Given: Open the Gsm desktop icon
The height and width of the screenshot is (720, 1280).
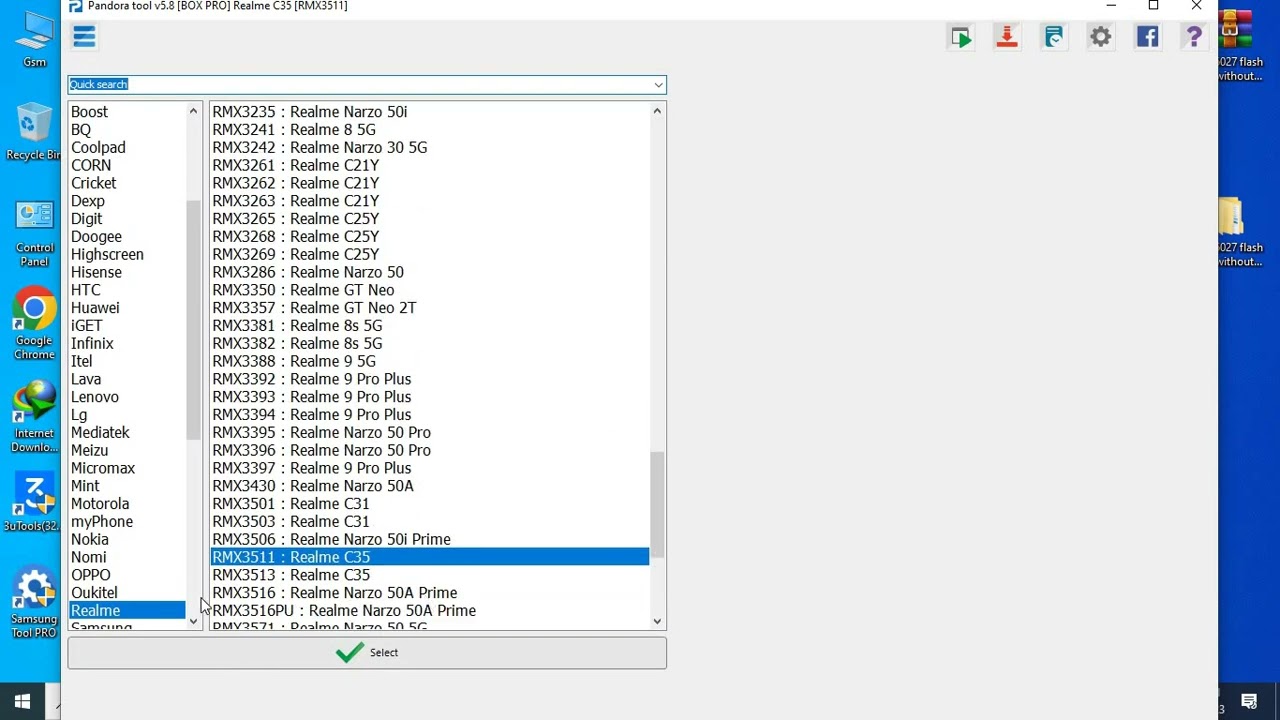Looking at the screenshot, I should (35, 40).
